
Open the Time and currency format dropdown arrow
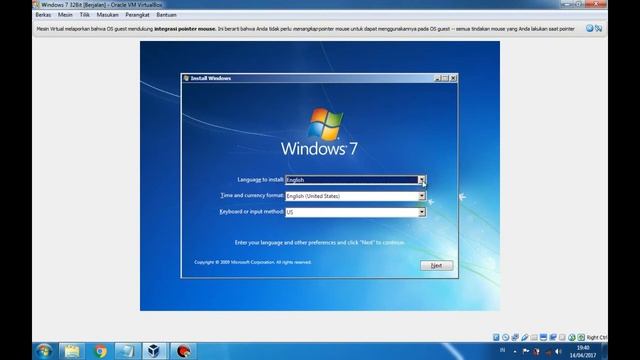(422, 196)
